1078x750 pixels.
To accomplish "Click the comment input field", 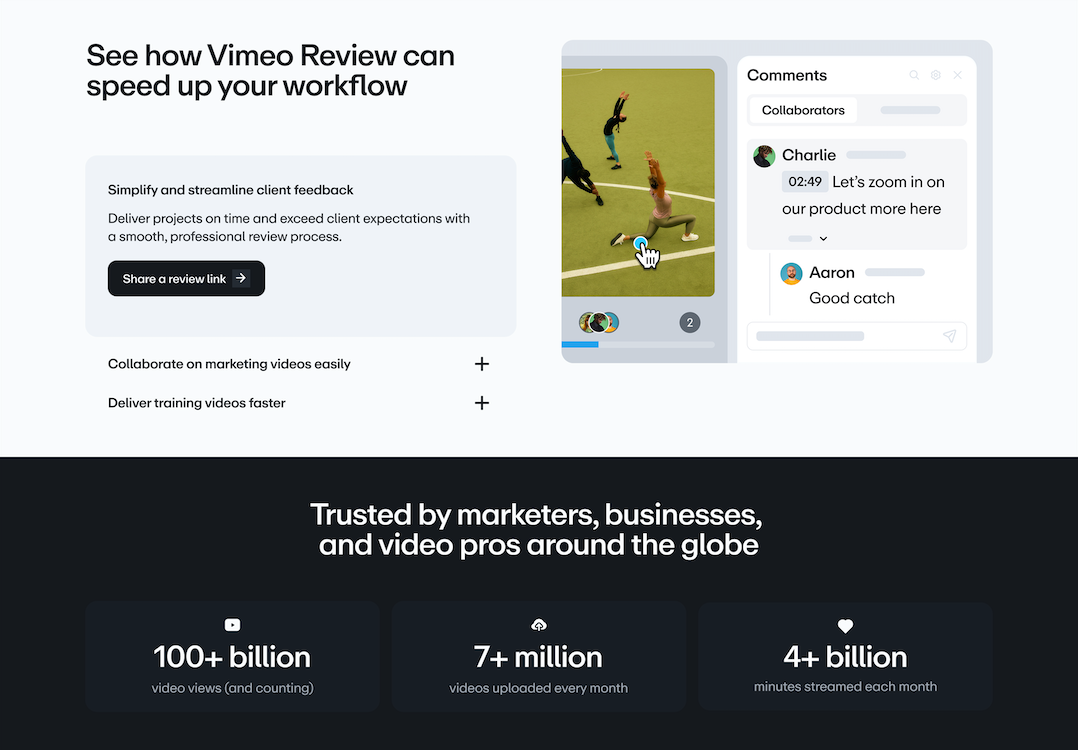I will click(x=857, y=336).
